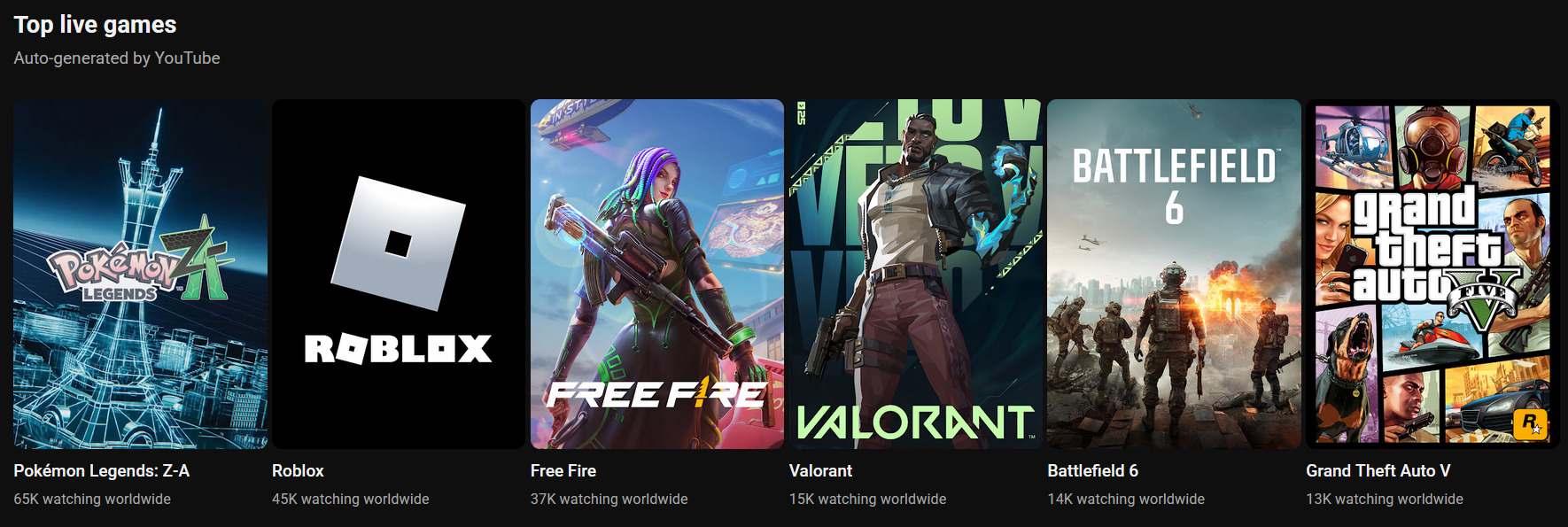1568x527 pixels.
Task: Open the Grand Theft Auto V title link
Action: (1378, 471)
